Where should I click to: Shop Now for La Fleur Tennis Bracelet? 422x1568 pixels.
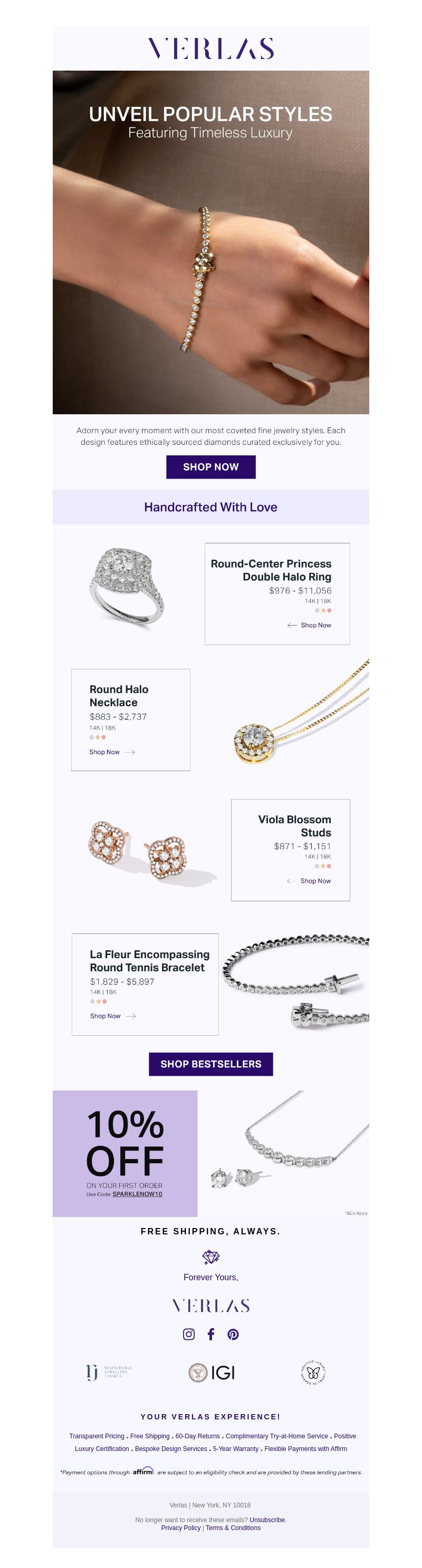click(x=113, y=1016)
